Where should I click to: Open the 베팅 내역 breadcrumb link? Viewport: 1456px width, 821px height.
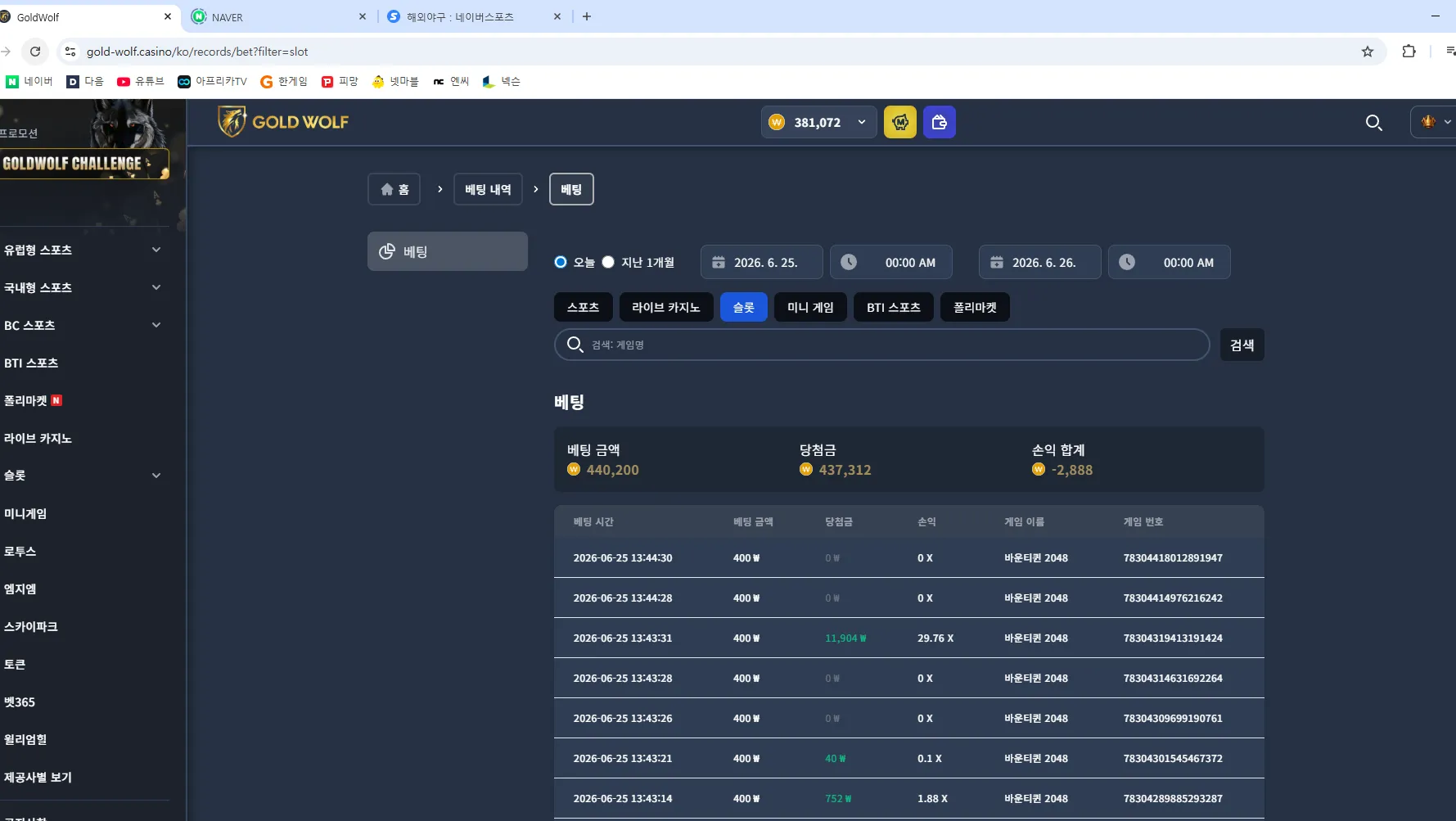click(x=488, y=189)
